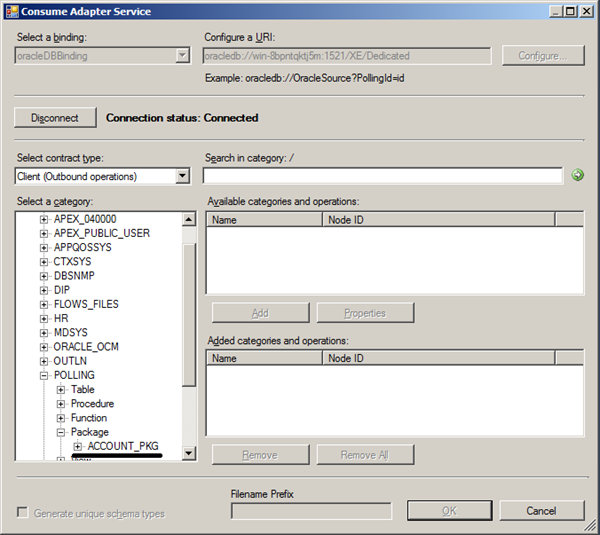Open the Select contract type dropdown
The image size is (600, 535).
coord(182,176)
